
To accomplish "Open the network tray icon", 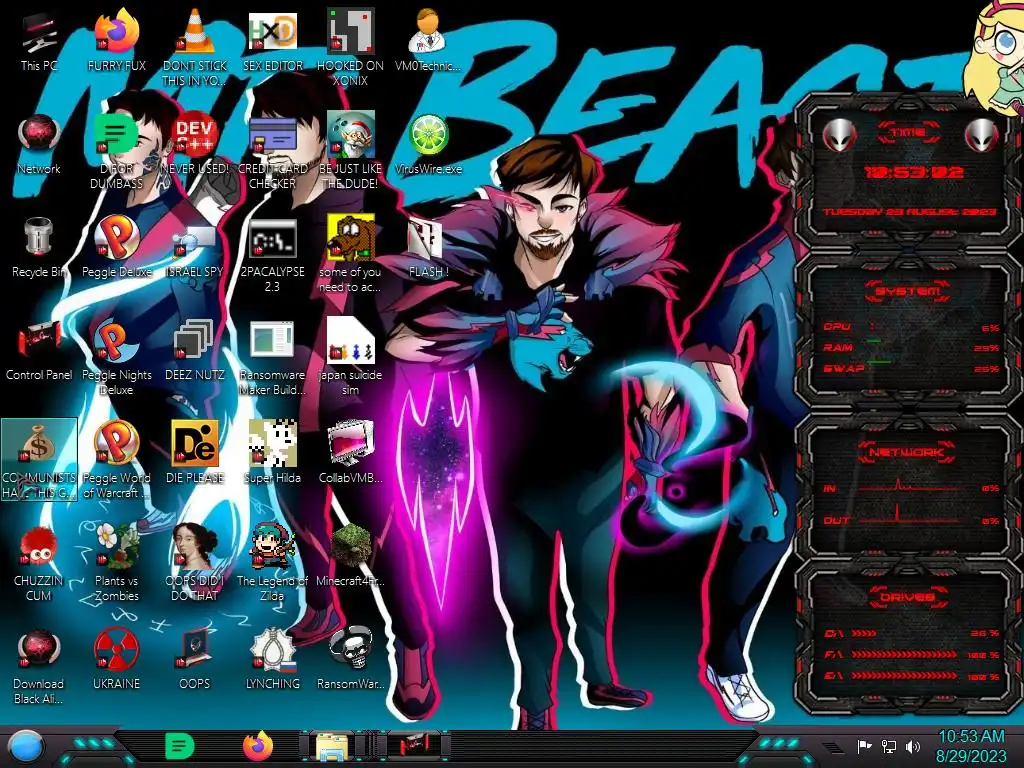I will [889, 746].
